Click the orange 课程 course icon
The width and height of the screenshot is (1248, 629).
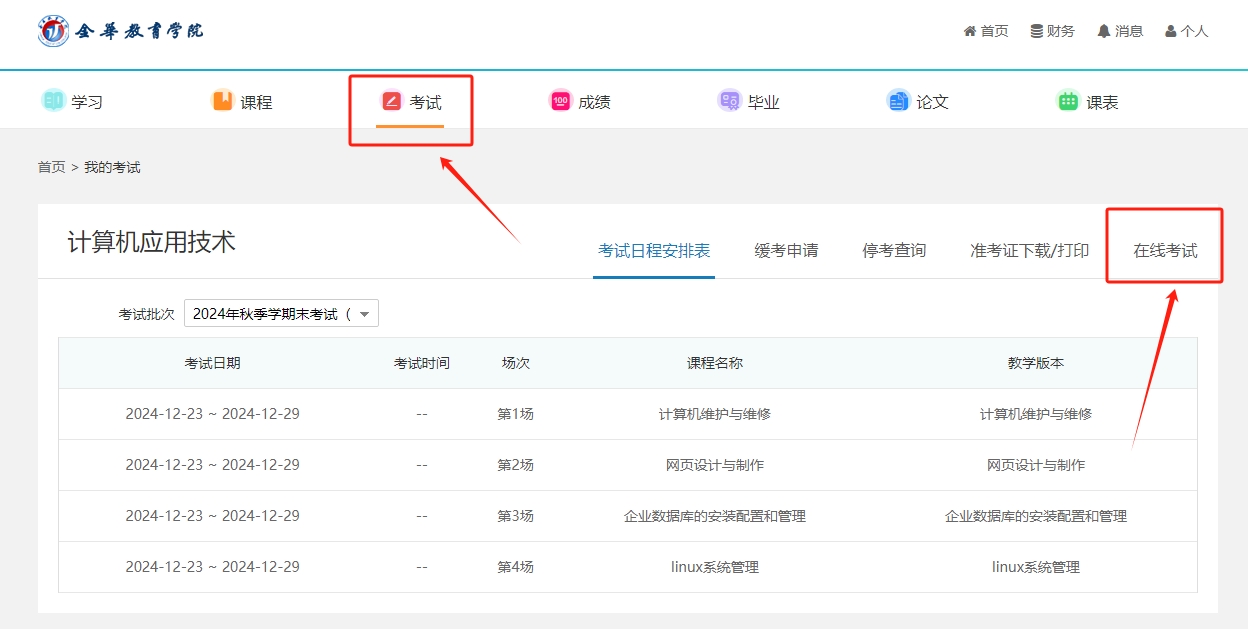(x=222, y=101)
